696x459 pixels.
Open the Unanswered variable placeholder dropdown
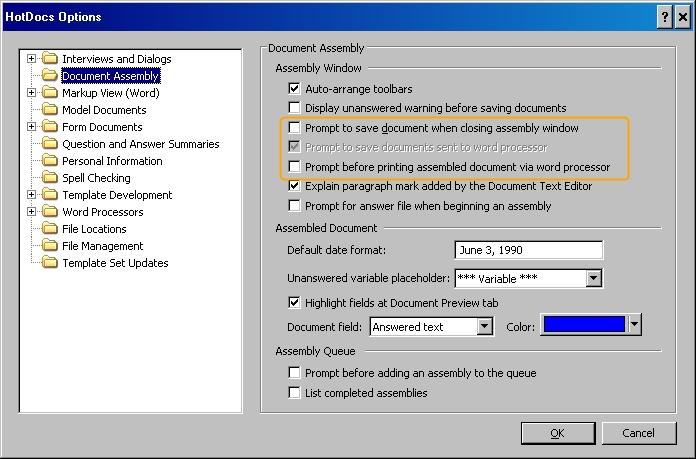click(x=593, y=278)
